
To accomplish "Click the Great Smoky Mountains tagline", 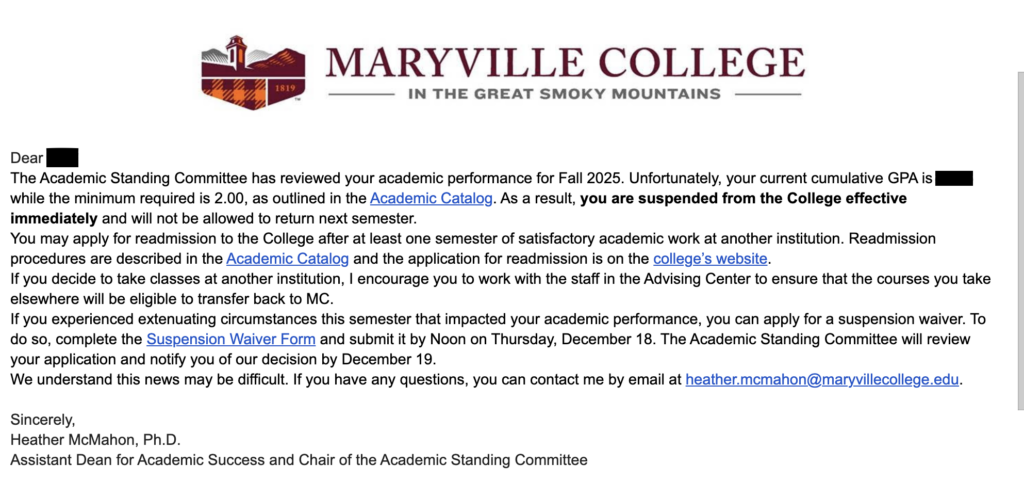I will pyautogui.click(x=564, y=94).
